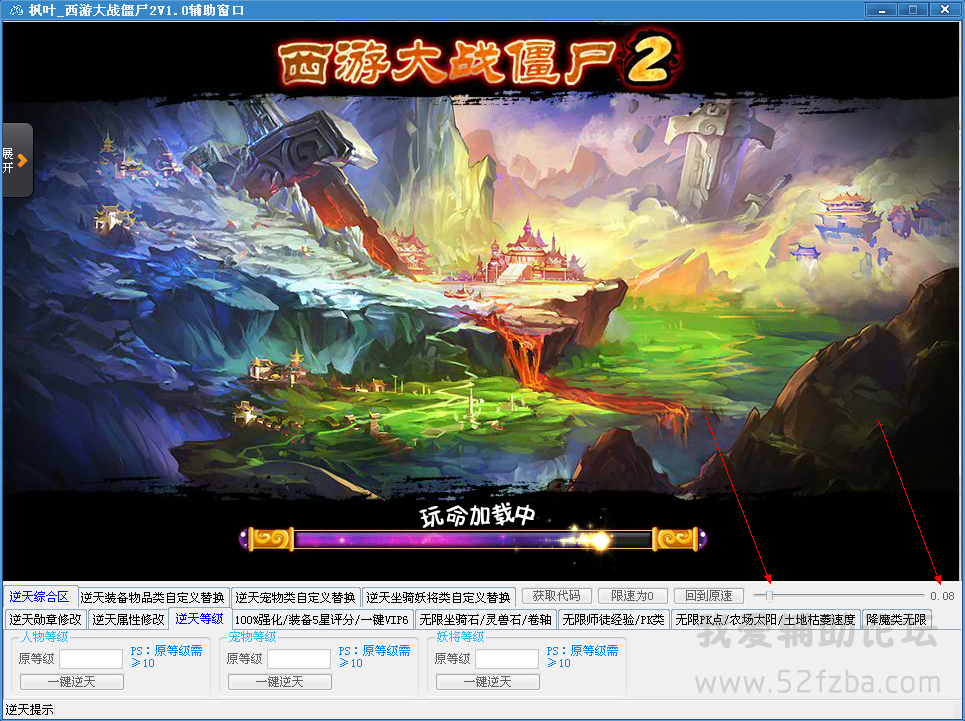Open the 逆天坐骑妖将类自定义替换 tab
Viewport: 965px width, 721px height.
point(438,597)
